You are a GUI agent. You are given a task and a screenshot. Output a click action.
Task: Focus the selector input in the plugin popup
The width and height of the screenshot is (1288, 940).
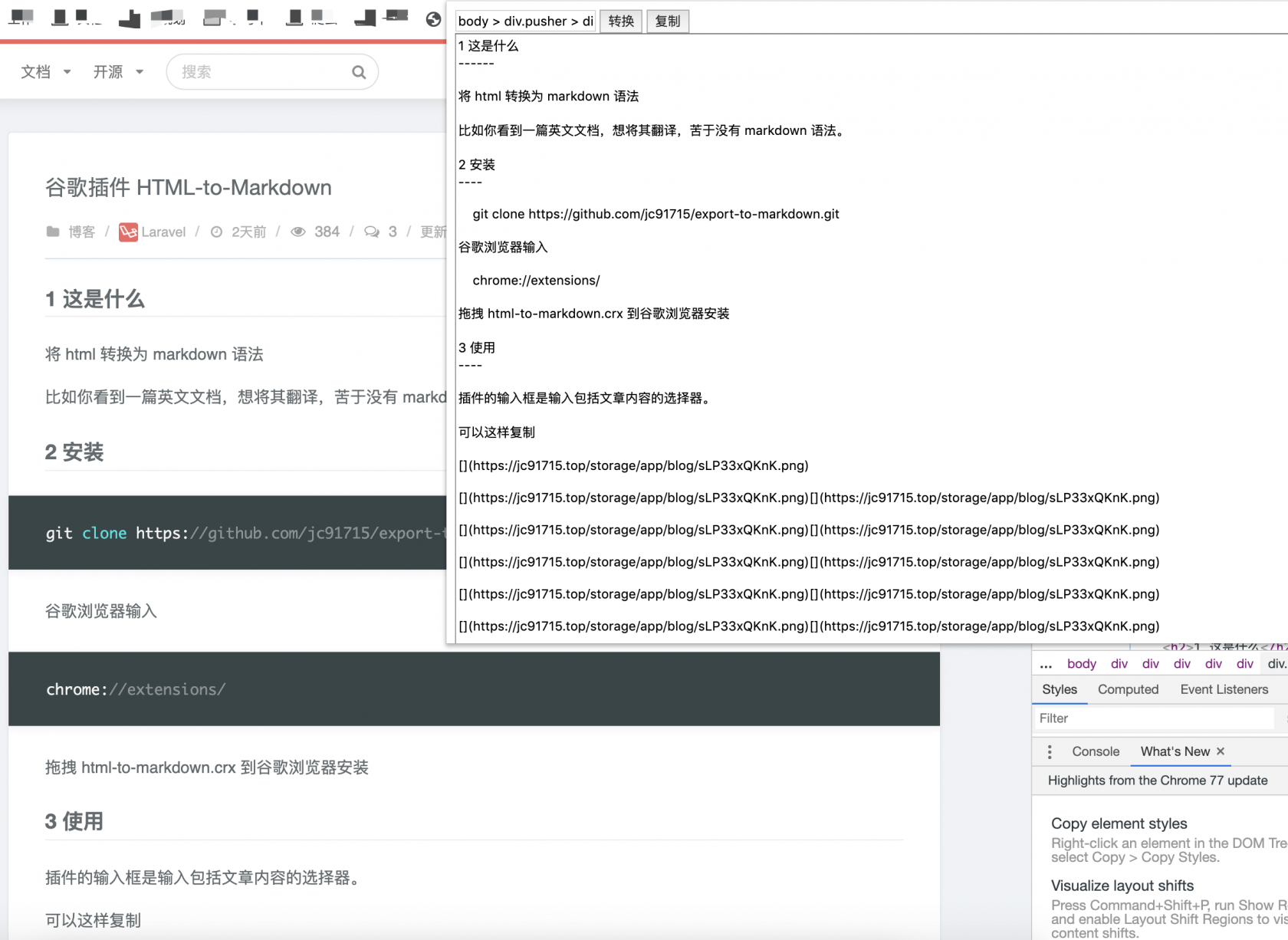(525, 21)
